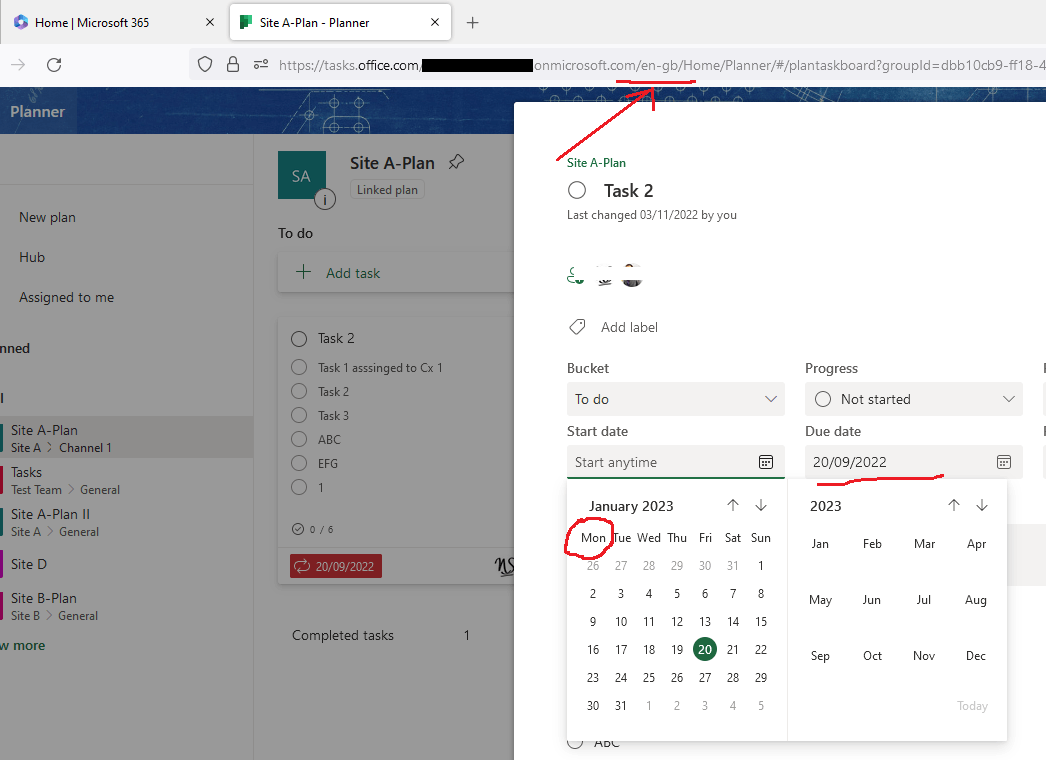Click the Add task field
The width and height of the screenshot is (1046, 760).
coord(353,272)
